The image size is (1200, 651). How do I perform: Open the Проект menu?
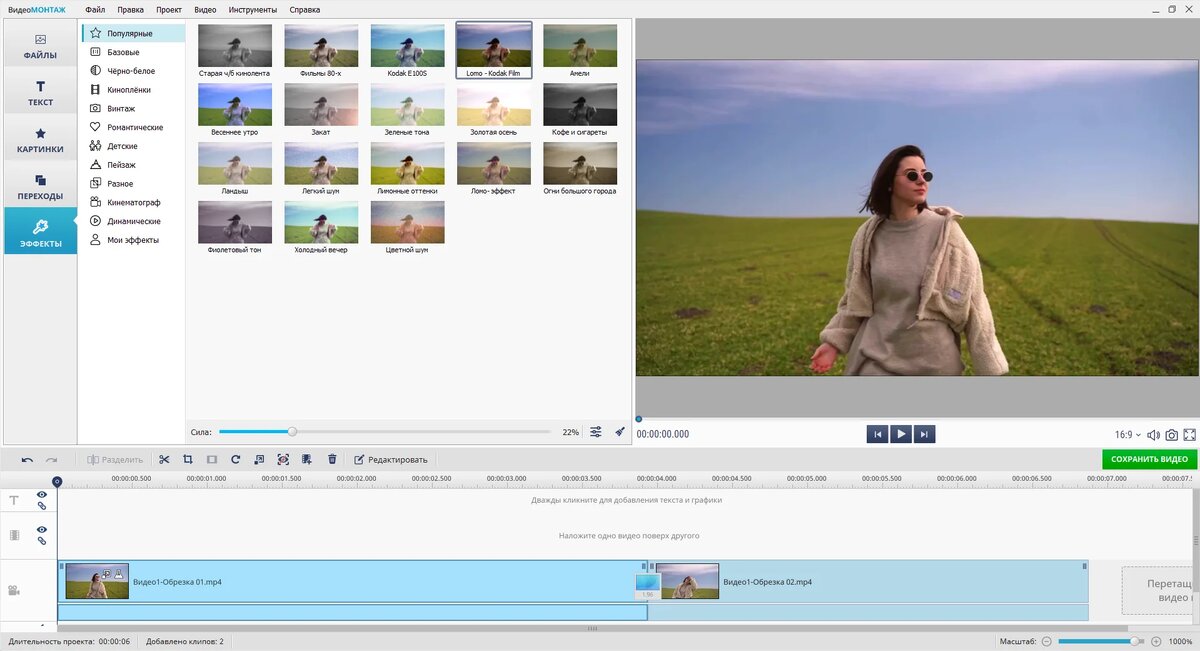click(169, 9)
